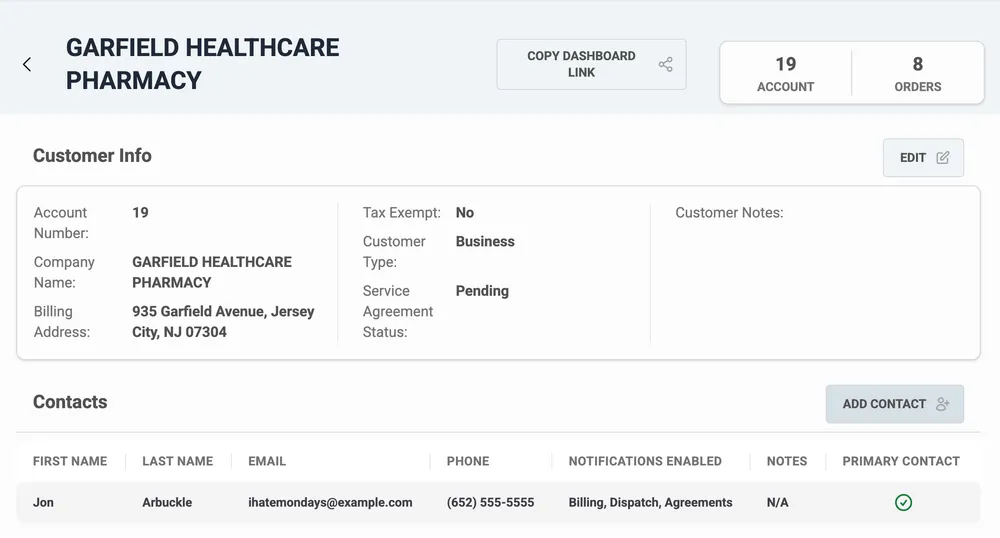Click the phone number (652) 555-5555

[x=490, y=502]
